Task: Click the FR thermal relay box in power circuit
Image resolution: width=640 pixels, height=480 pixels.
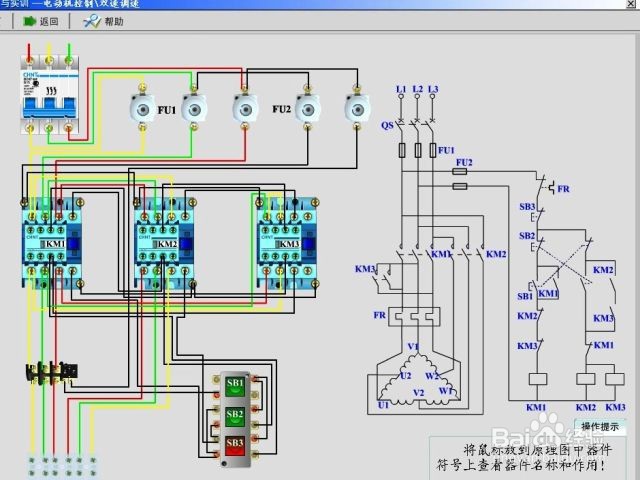Action: point(414,317)
